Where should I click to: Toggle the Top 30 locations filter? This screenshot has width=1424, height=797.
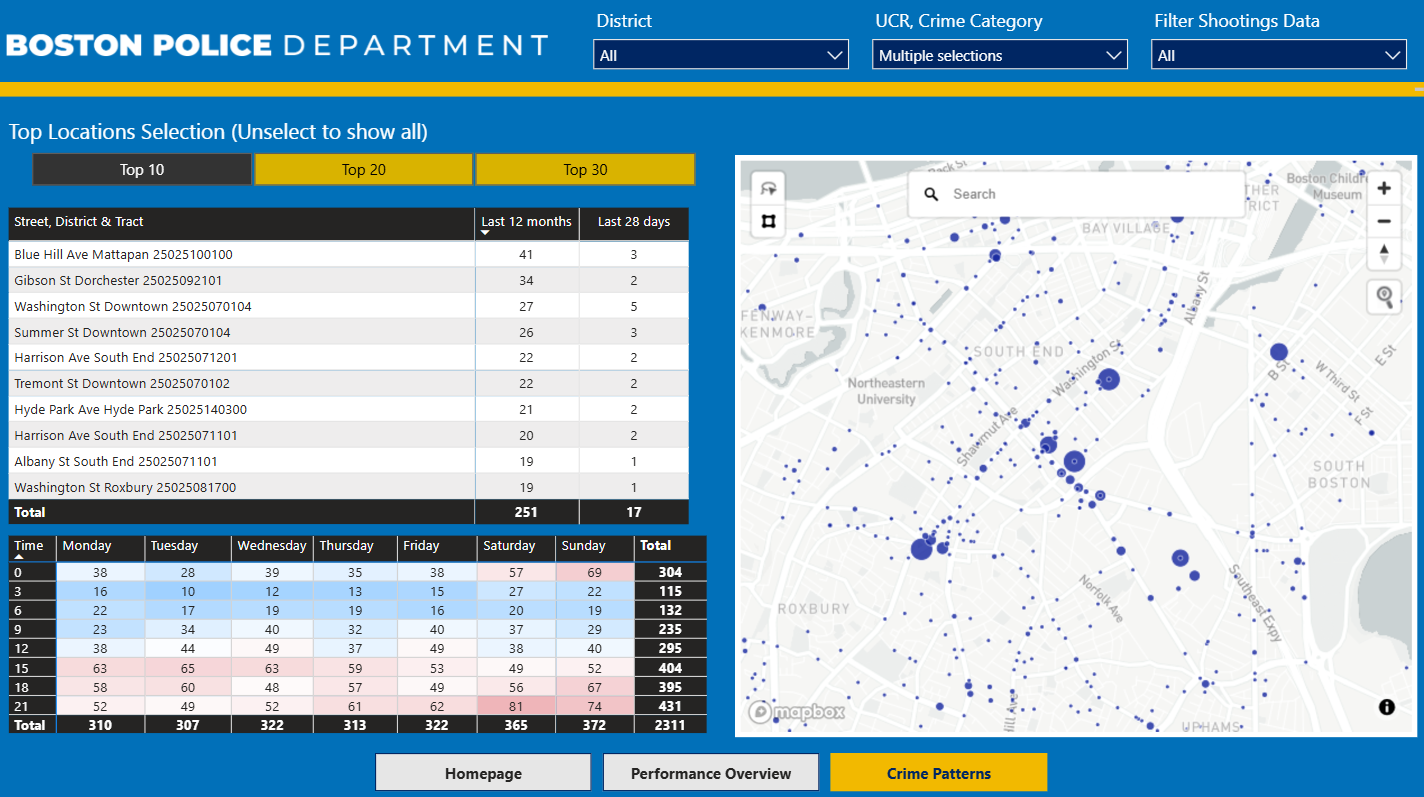pyautogui.click(x=585, y=169)
